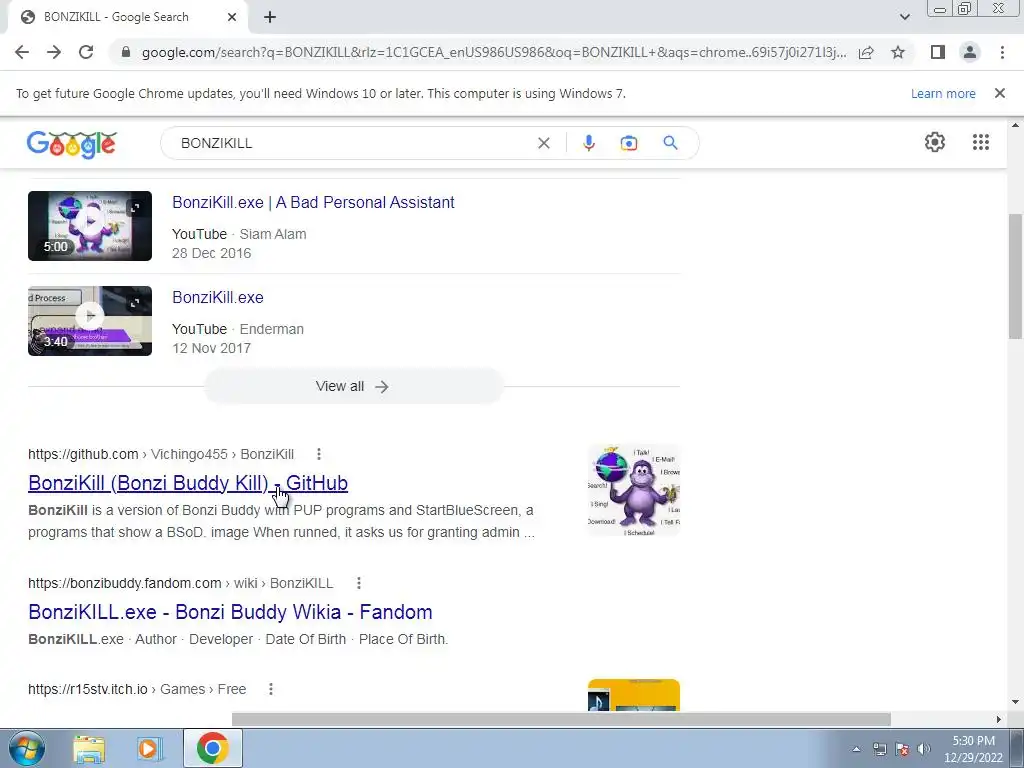Share this page from the address bar

866,52
